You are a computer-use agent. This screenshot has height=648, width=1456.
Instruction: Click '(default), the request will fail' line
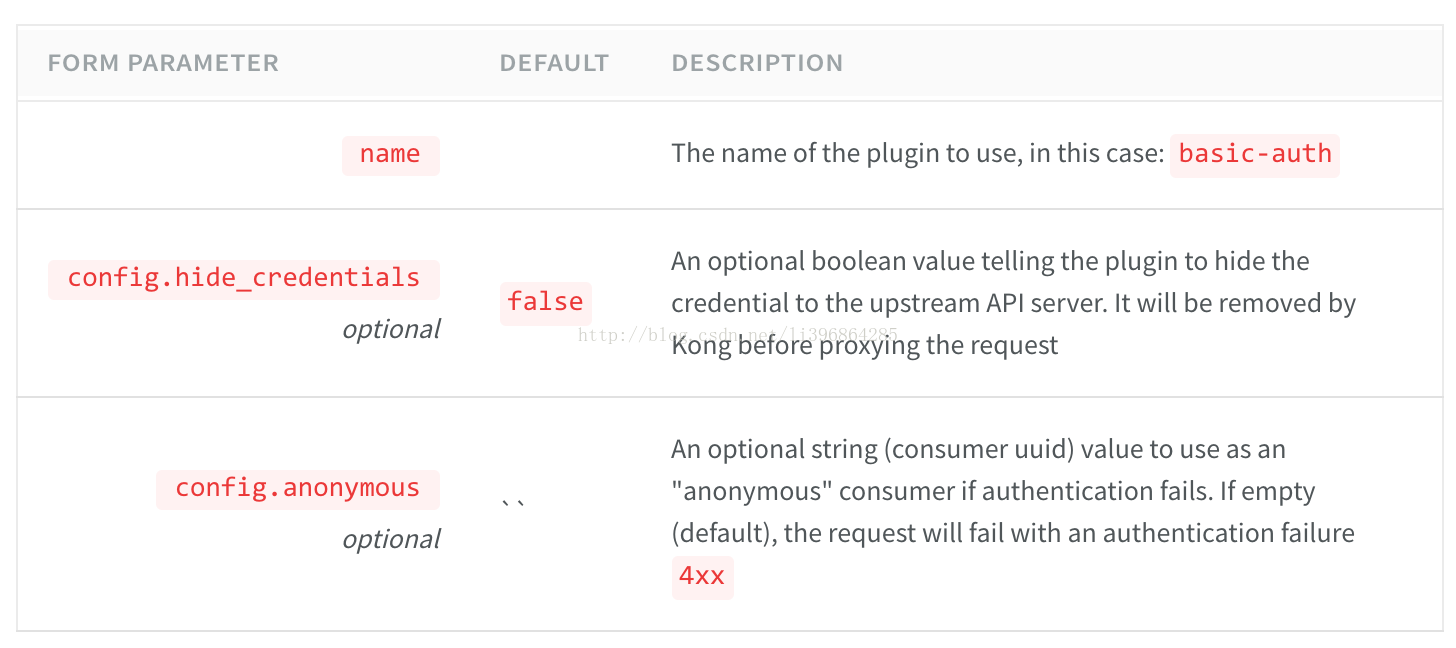(x=1013, y=534)
